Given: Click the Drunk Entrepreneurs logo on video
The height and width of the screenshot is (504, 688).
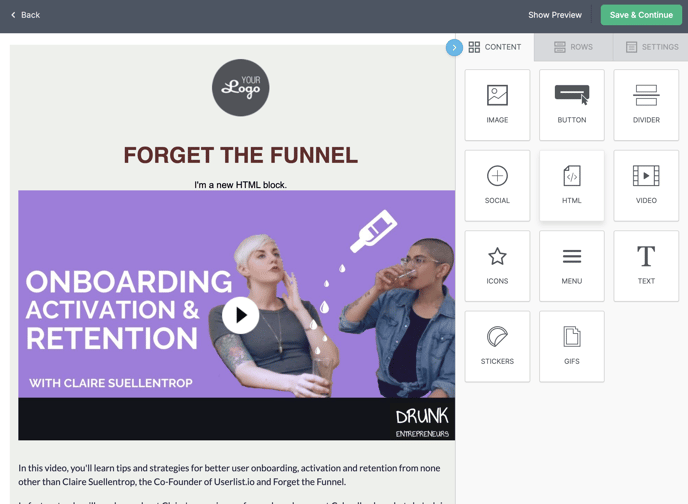Looking at the screenshot, I should 422,422.
